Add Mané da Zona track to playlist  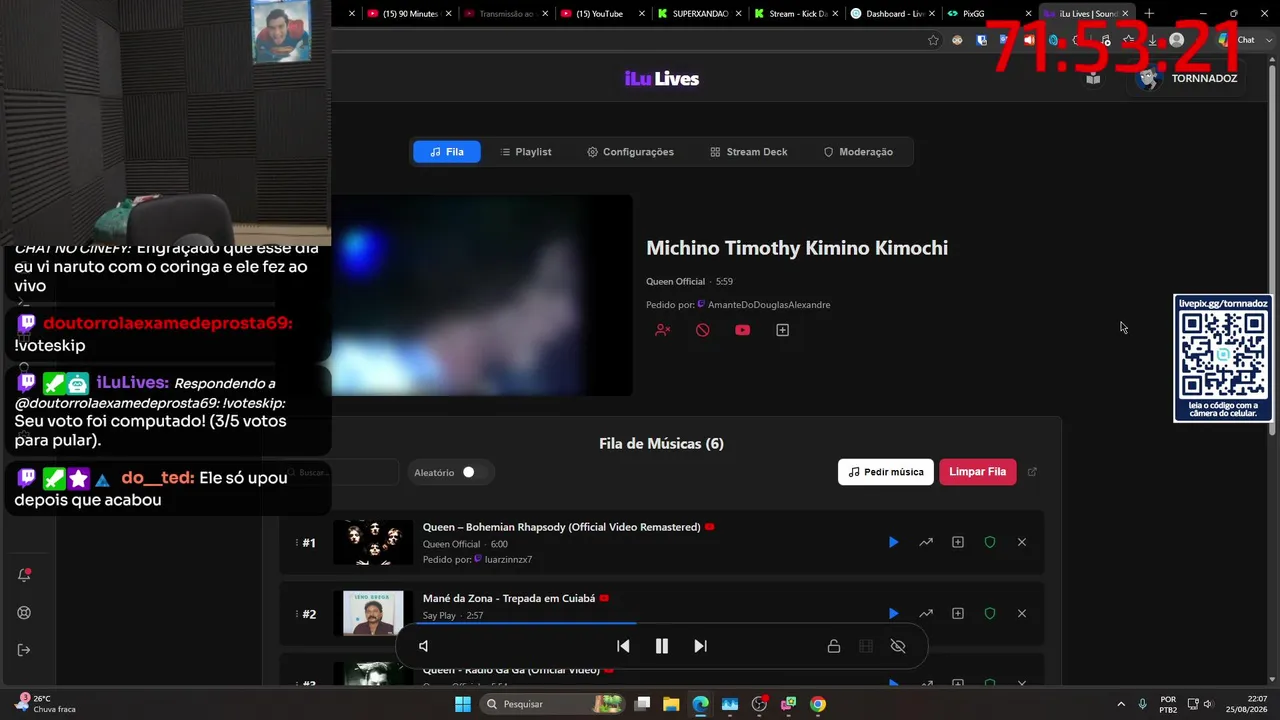[958, 613]
